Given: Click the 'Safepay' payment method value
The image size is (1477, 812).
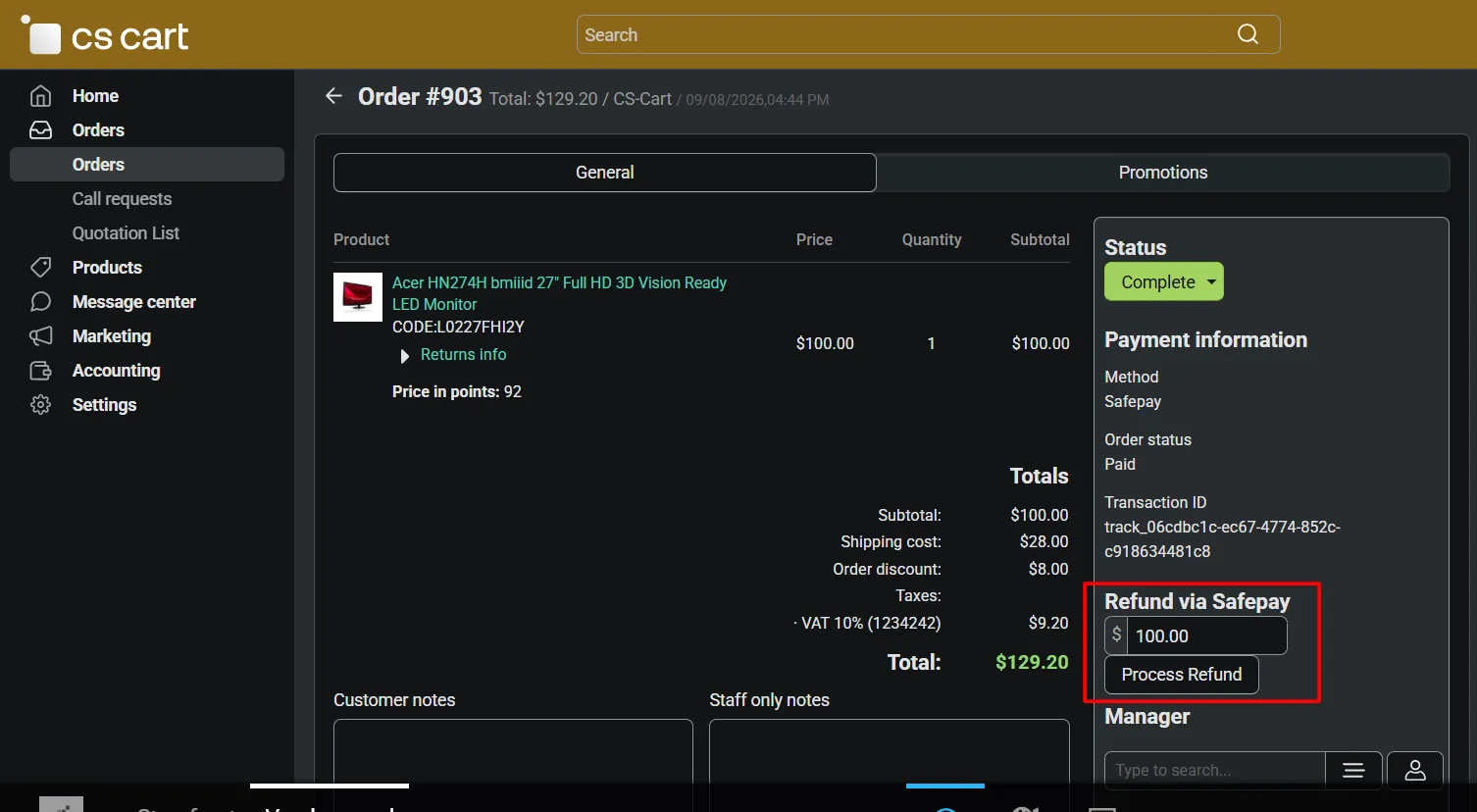Looking at the screenshot, I should tap(1133, 401).
